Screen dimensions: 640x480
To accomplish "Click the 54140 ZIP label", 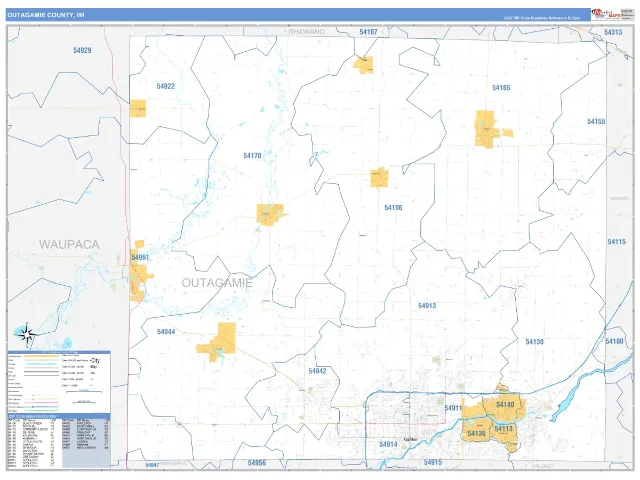I will click(505, 405).
